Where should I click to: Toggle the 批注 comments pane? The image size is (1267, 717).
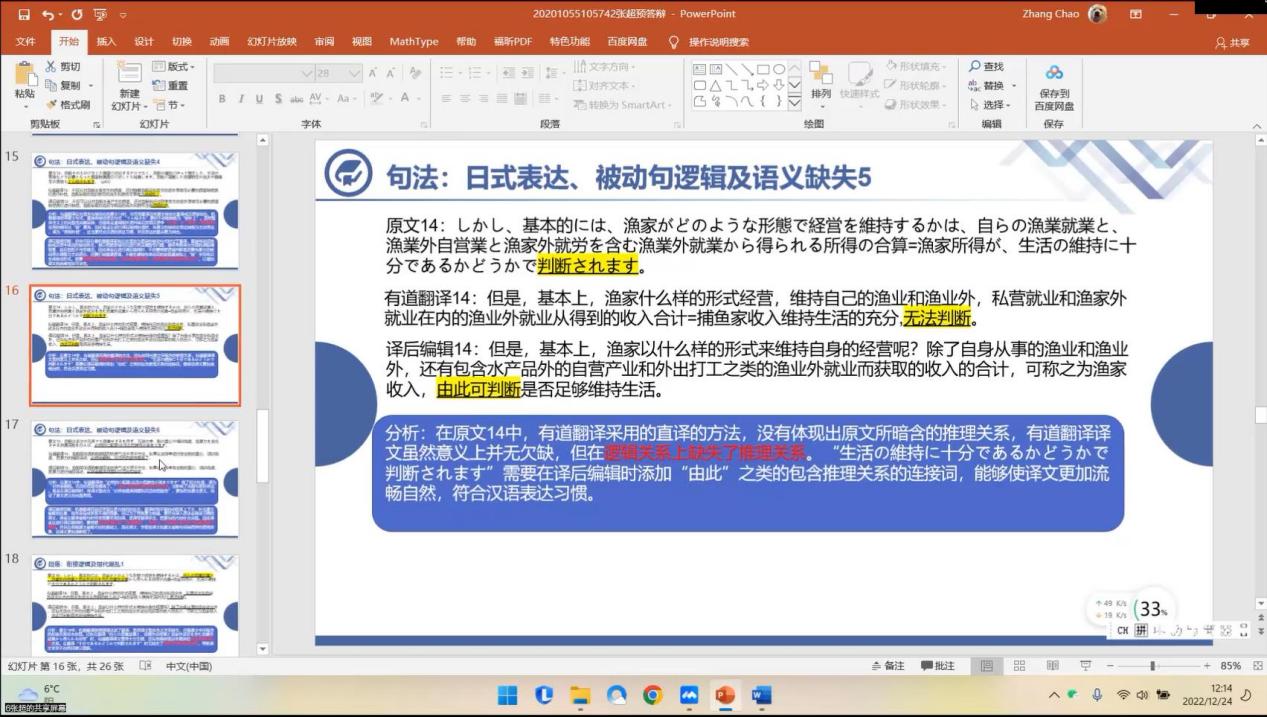tap(938, 666)
